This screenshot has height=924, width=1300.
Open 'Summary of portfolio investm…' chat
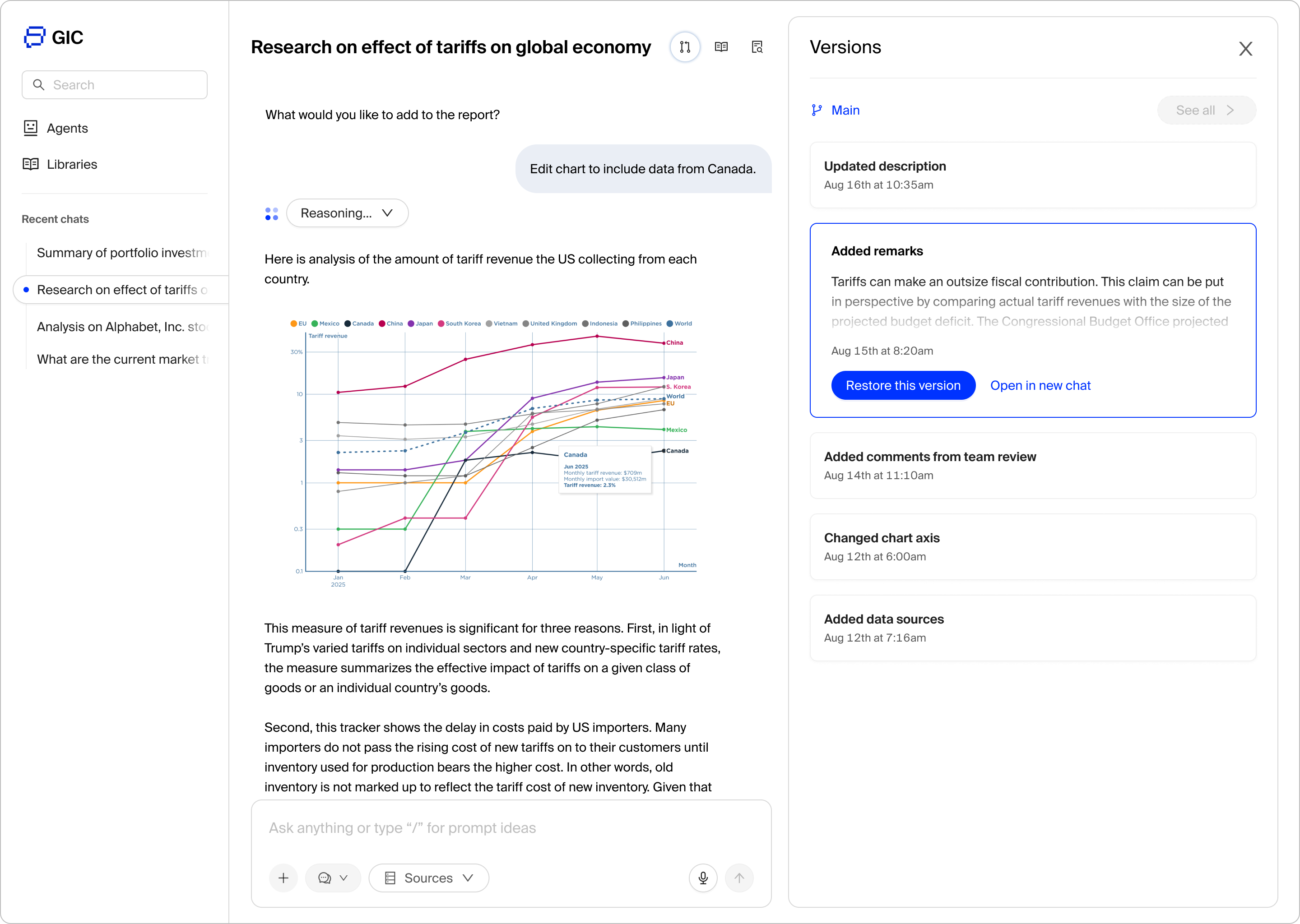[122, 253]
